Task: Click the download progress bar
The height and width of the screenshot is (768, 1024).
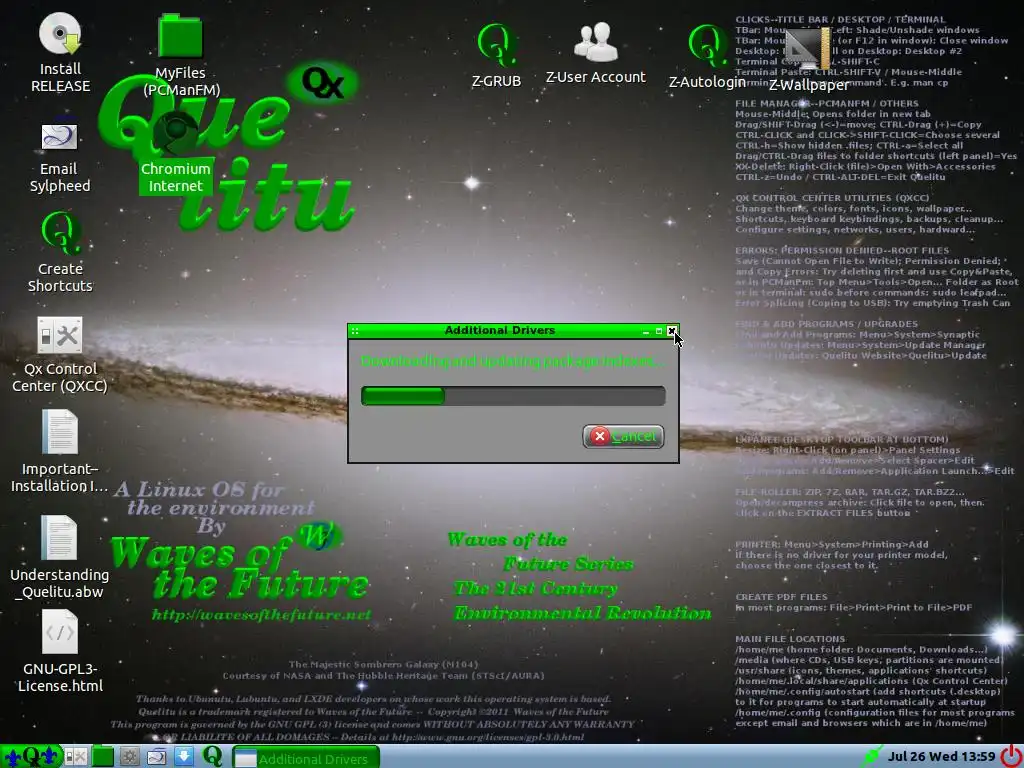Action: point(513,396)
